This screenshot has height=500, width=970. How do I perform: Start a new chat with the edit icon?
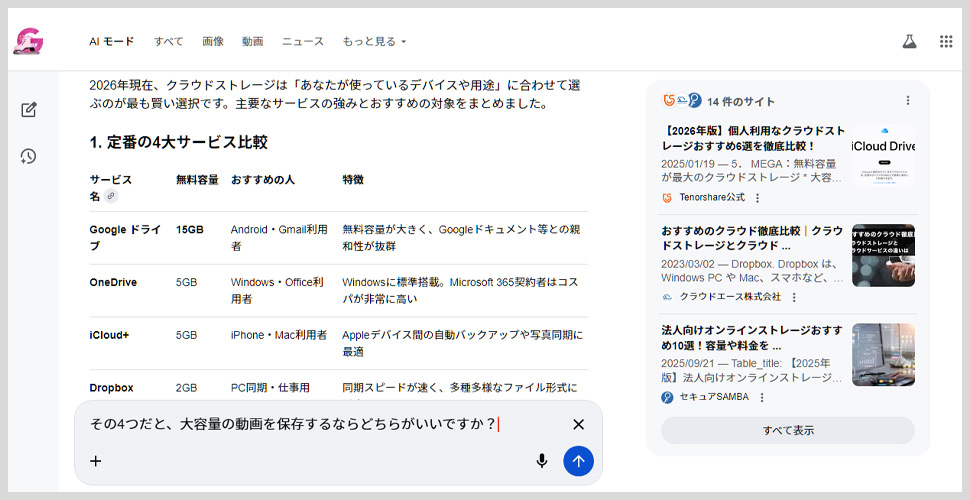(x=28, y=110)
